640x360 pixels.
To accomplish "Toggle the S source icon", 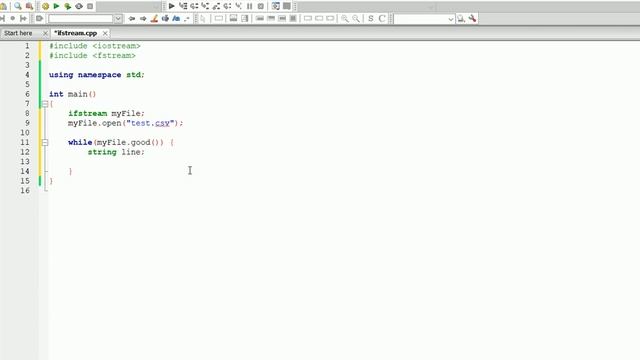I will click(x=371, y=18).
